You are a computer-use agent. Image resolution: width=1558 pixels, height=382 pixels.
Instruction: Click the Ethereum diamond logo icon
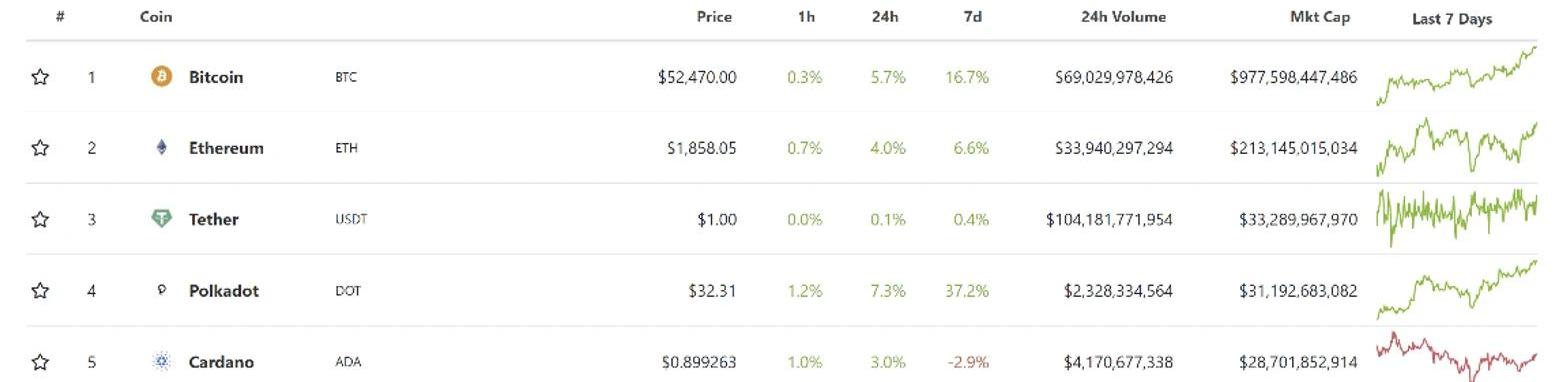[161, 148]
